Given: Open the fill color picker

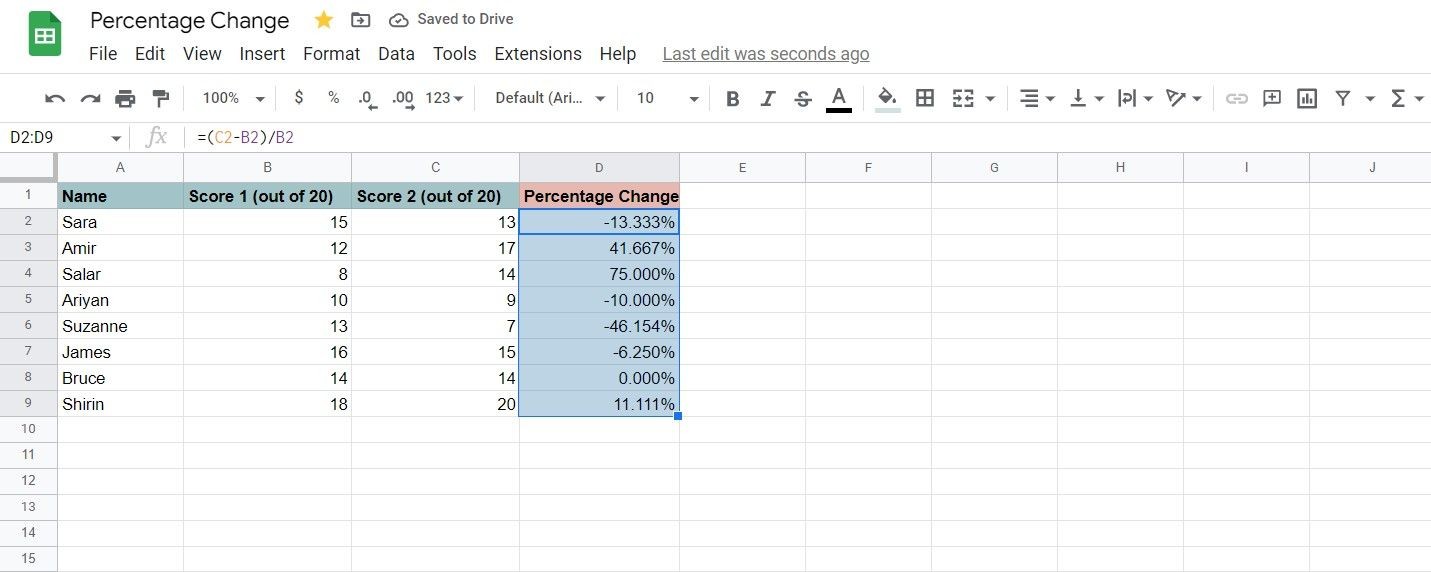Looking at the screenshot, I should coord(887,98).
